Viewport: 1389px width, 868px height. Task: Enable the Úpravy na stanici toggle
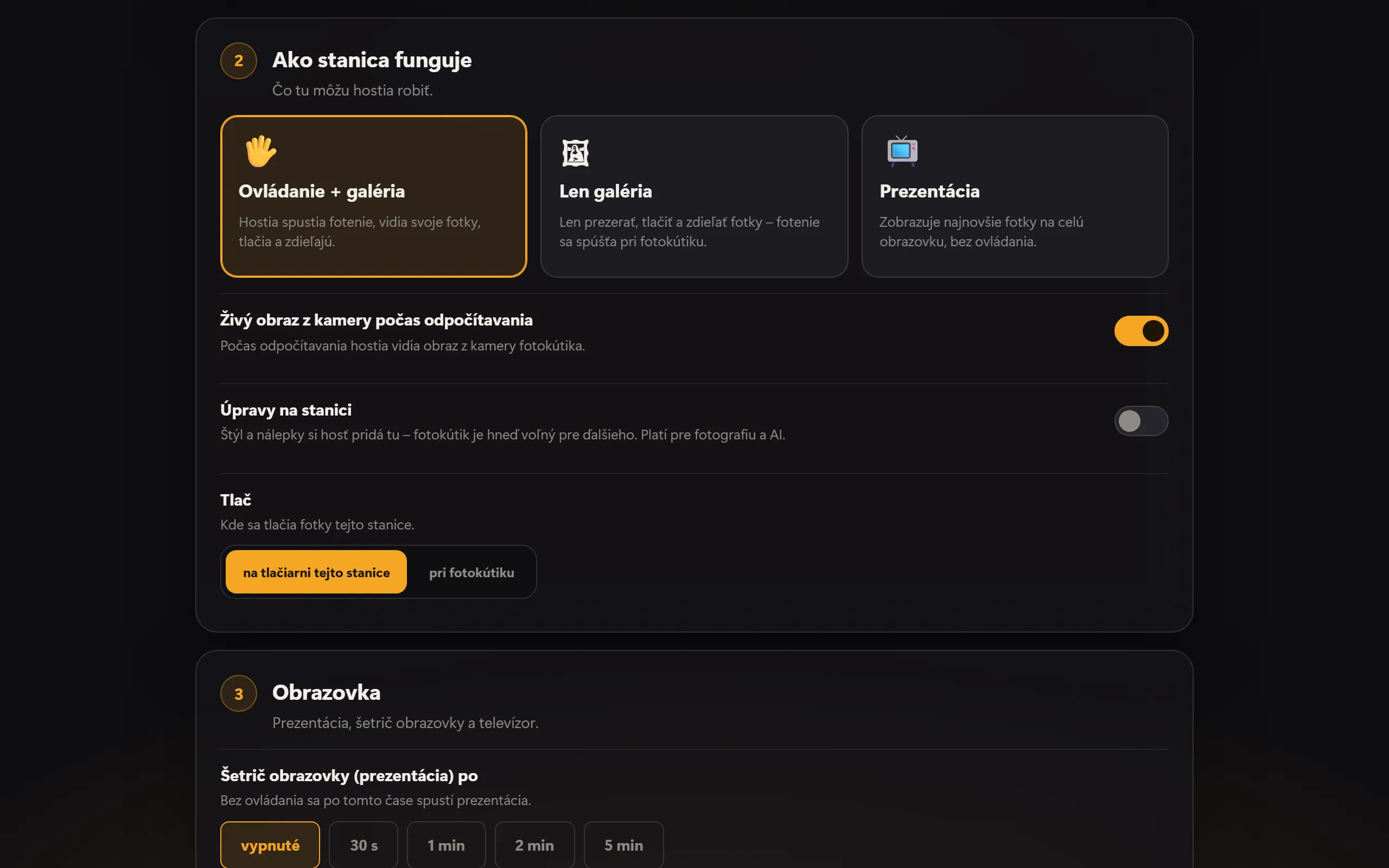[x=1141, y=421]
